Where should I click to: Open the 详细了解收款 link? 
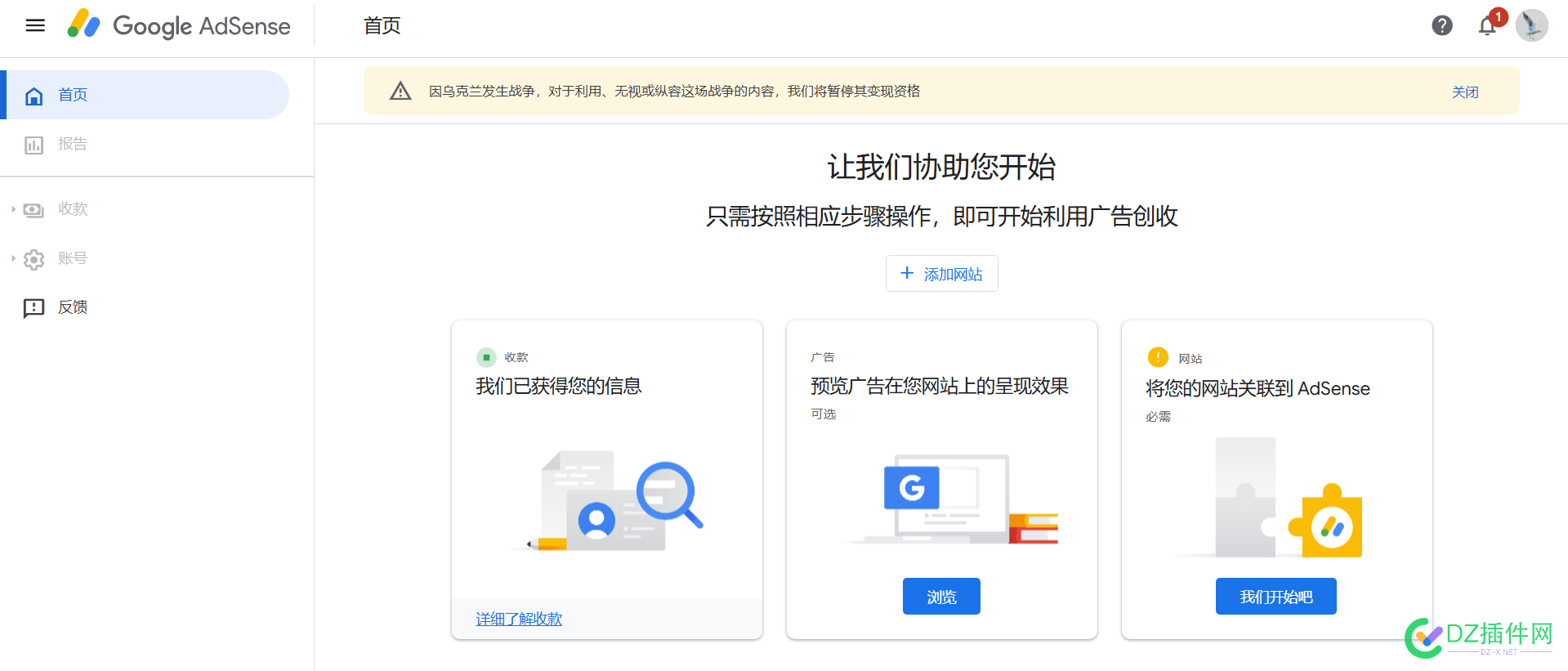[519, 619]
